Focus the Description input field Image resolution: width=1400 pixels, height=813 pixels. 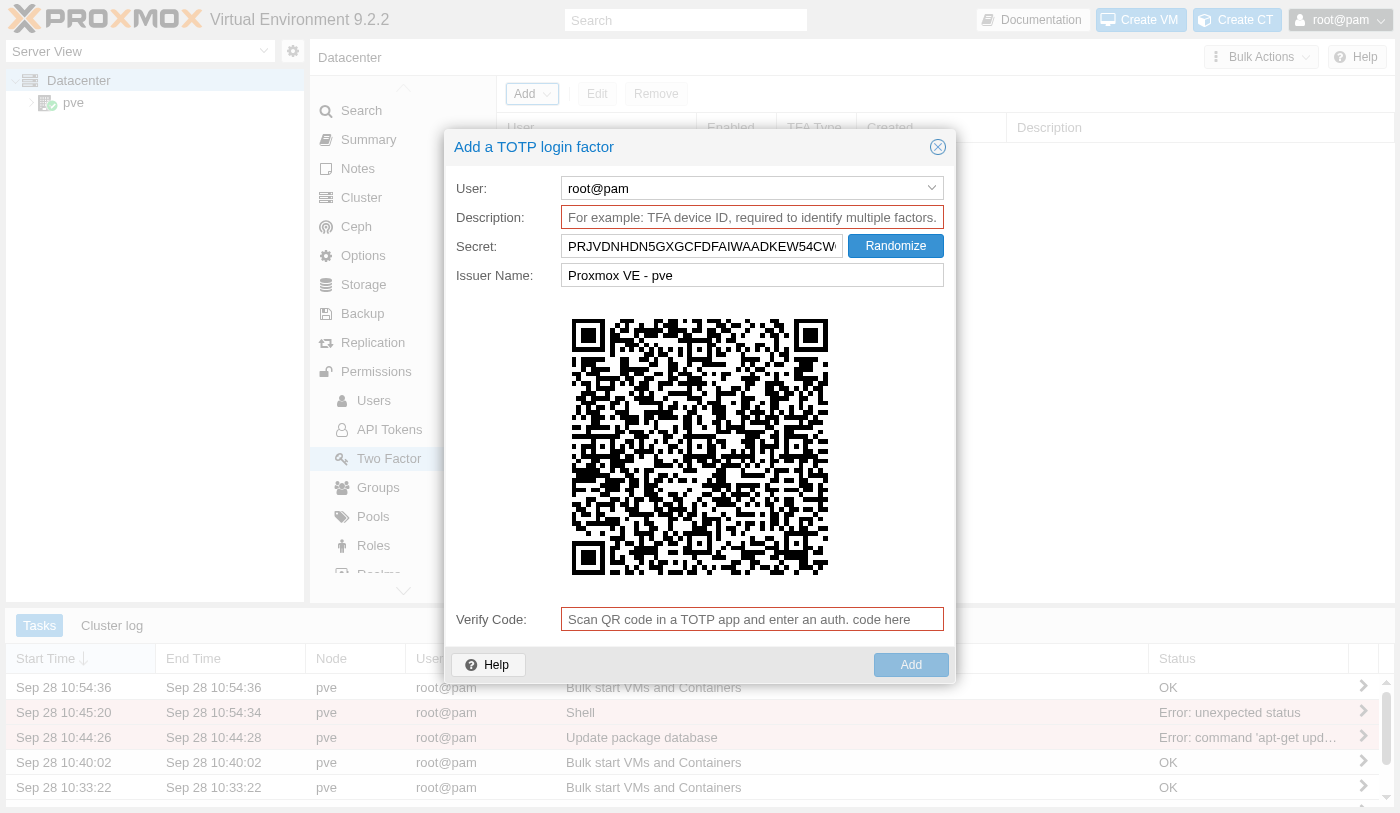(752, 217)
